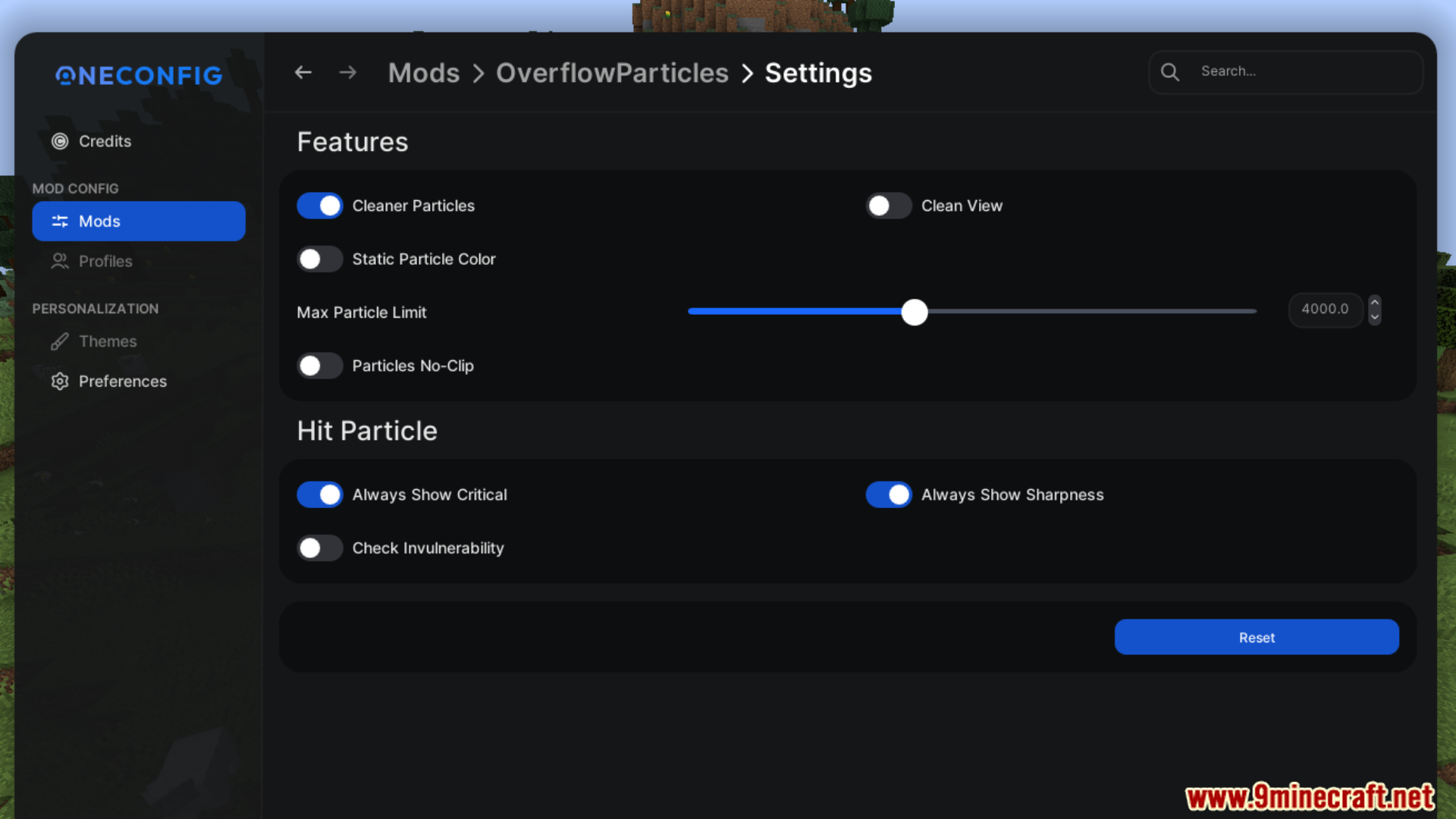Turn off Always Show Critical
Screen dimensions: 1456x819
click(320, 494)
